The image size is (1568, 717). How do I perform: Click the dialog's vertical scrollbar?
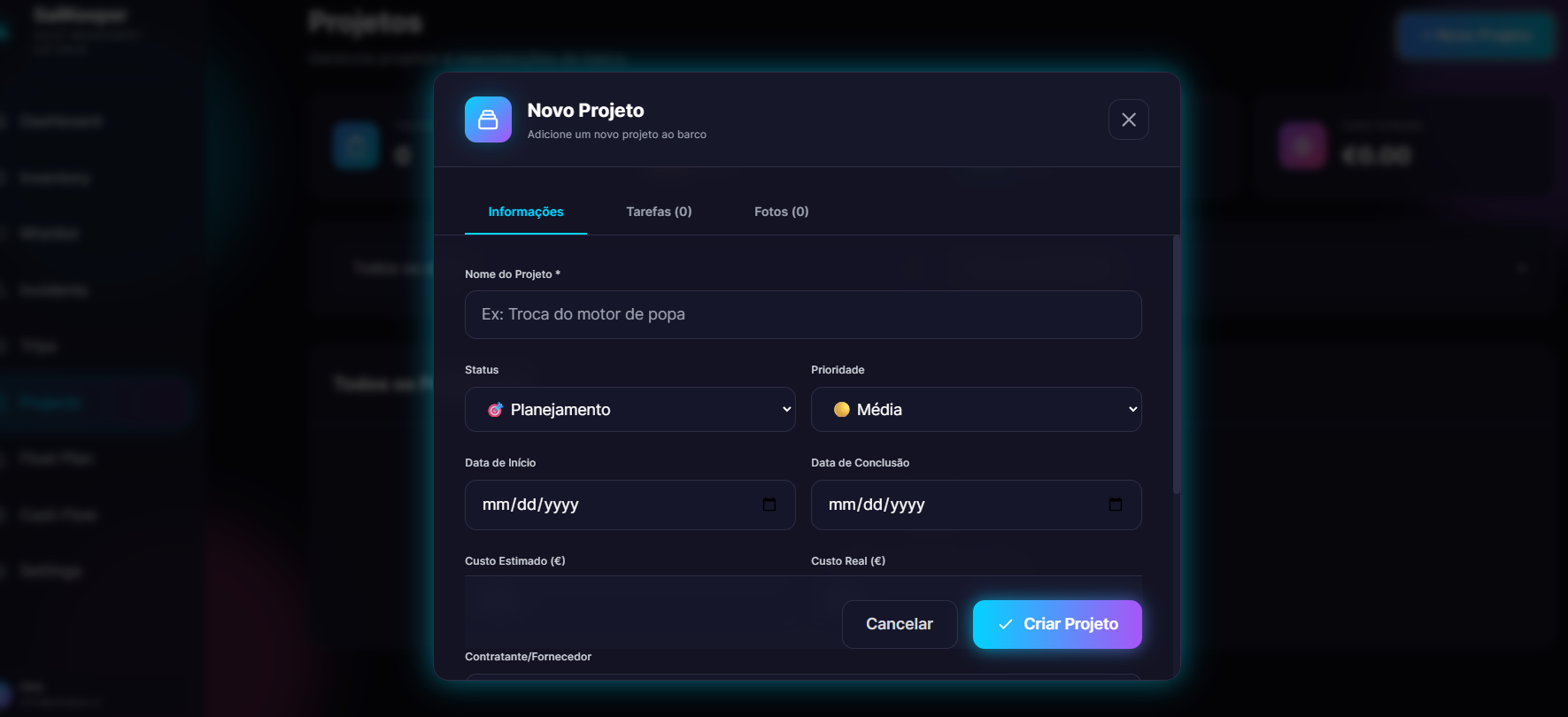point(1176,365)
